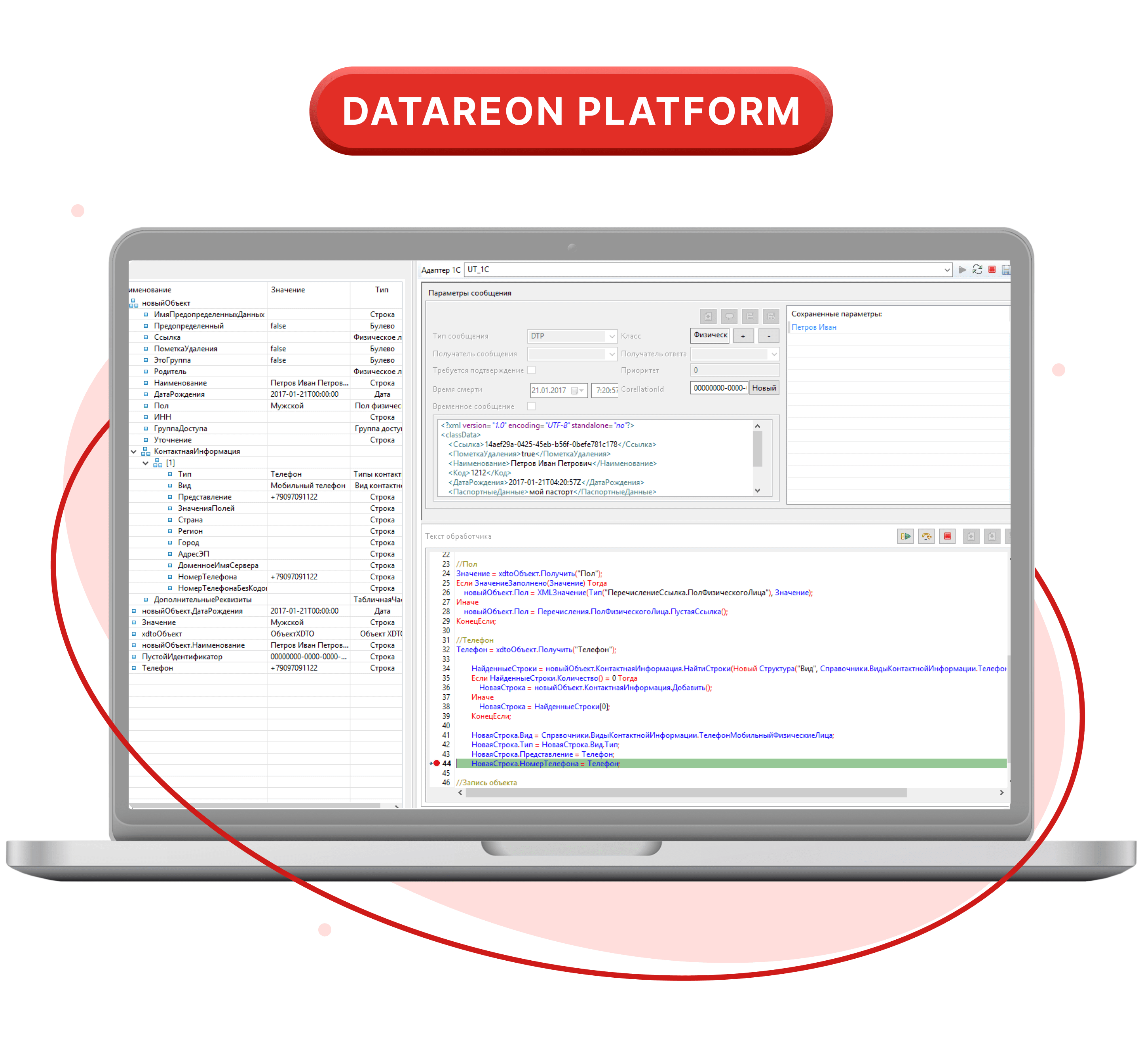Image resolution: width=1142 pixels, height=1064 pixels.
Task: Click the Приоритет input field
Action: click(735, 370)
